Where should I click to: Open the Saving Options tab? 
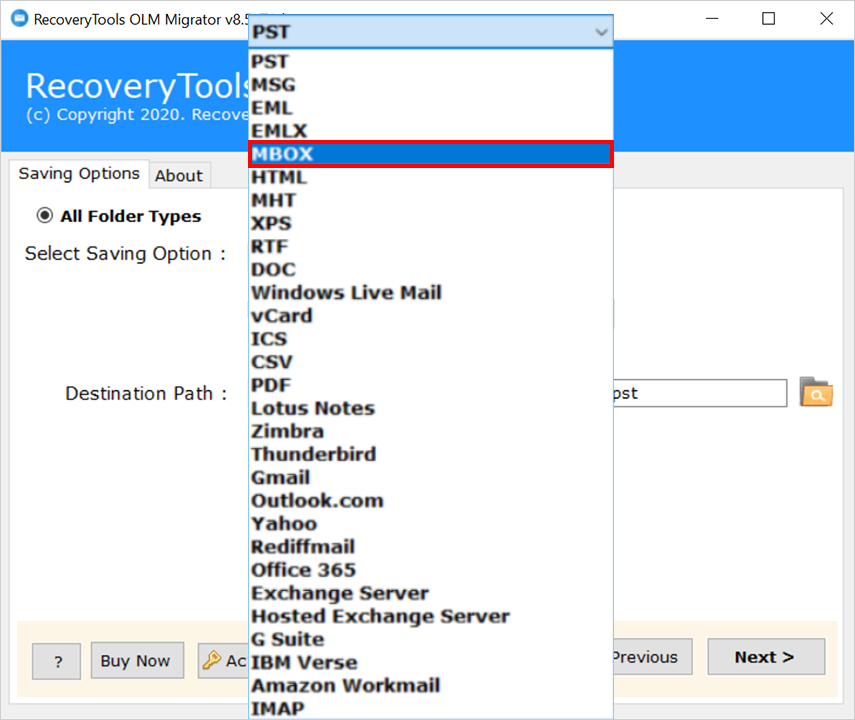pyautogui.click(x=79, y=173)
